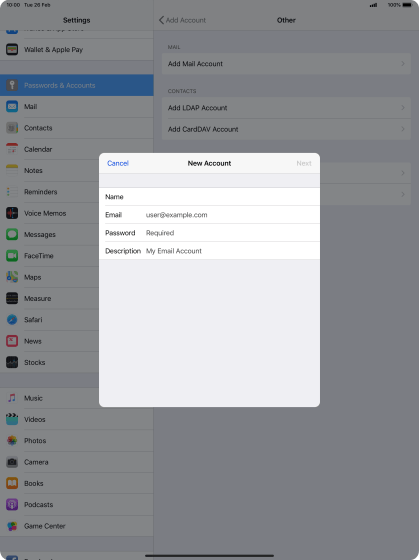
Task: Open the Stocks icon in sidebar
Action: [12, 362]
